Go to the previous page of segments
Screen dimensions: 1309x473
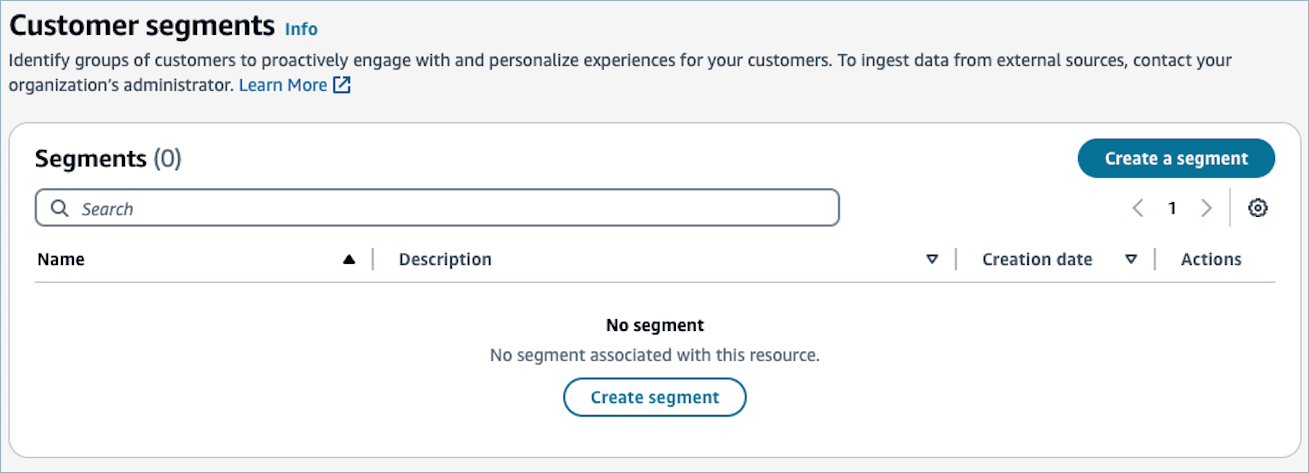1138,208
